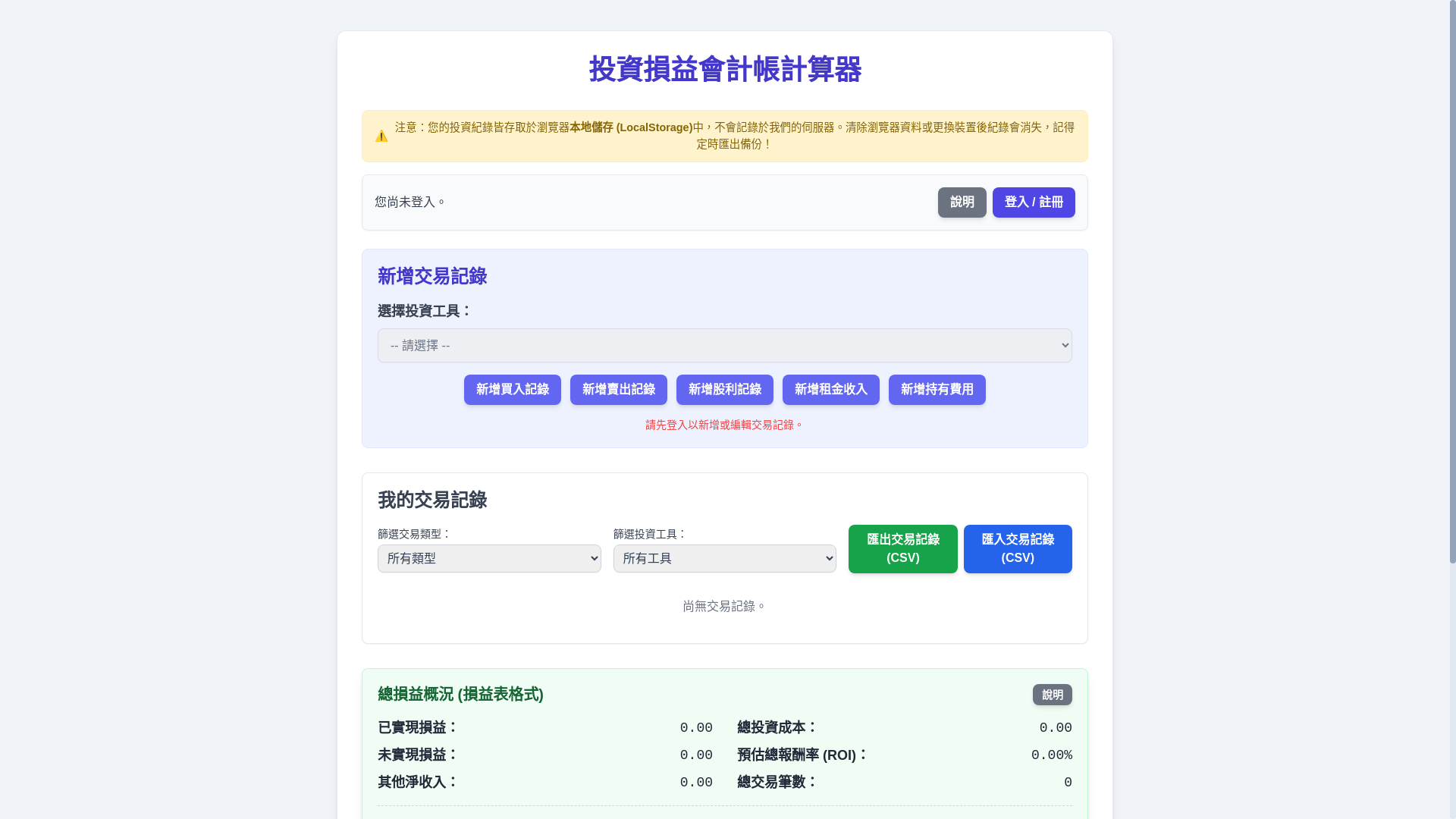
Task: Click 匯入交易記錄 (CSV) blue button
Action: coord(1018,549)
